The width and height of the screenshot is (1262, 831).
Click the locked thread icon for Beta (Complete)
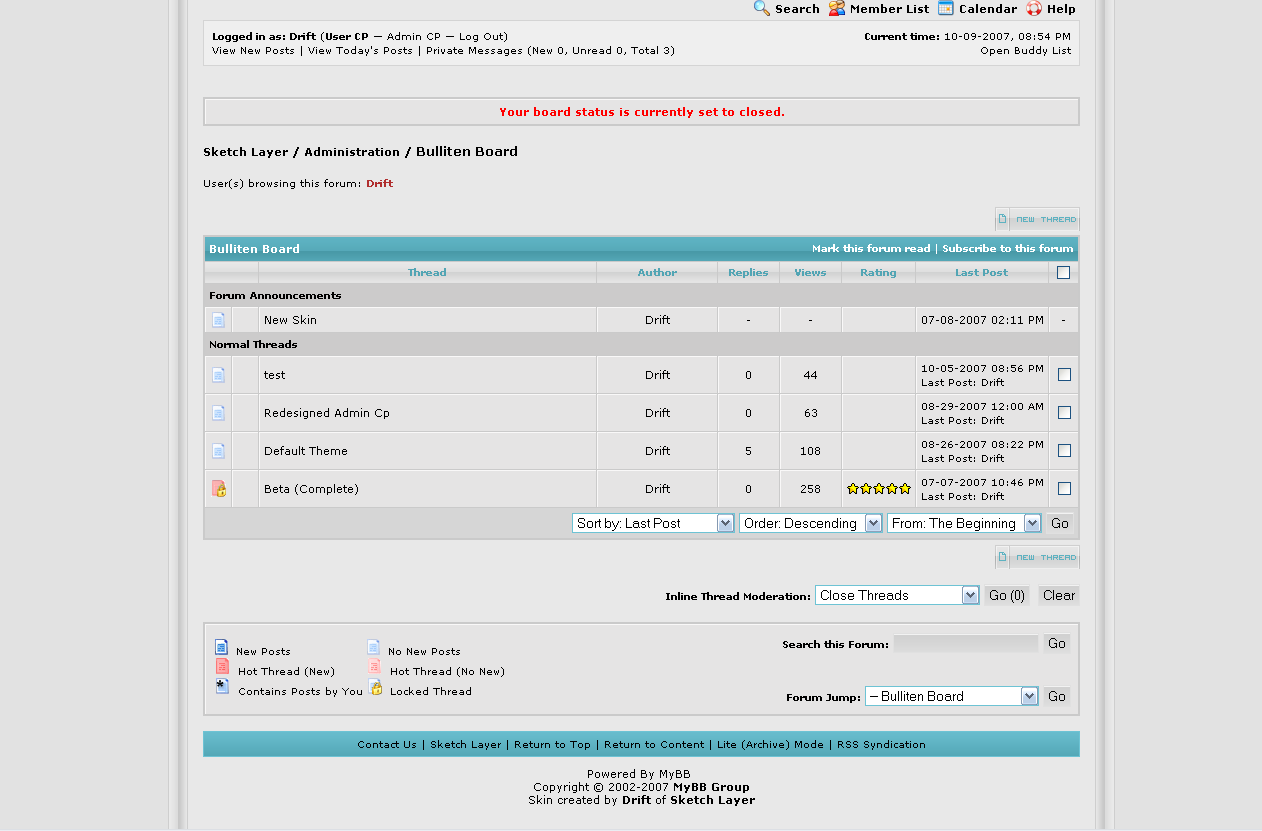pyautogui.click(x=219, y=489)
